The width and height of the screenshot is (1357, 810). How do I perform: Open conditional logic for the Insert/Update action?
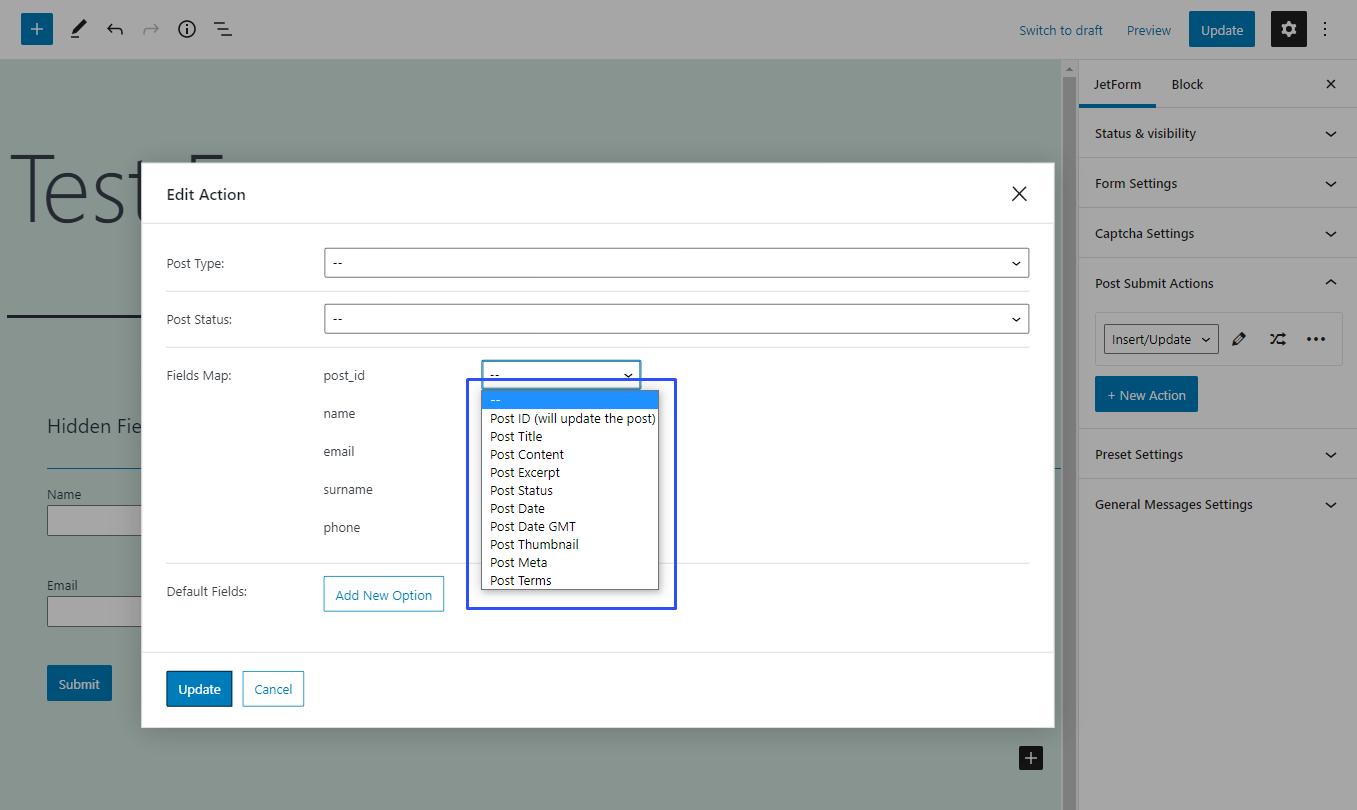click(x=1277, y=339)
